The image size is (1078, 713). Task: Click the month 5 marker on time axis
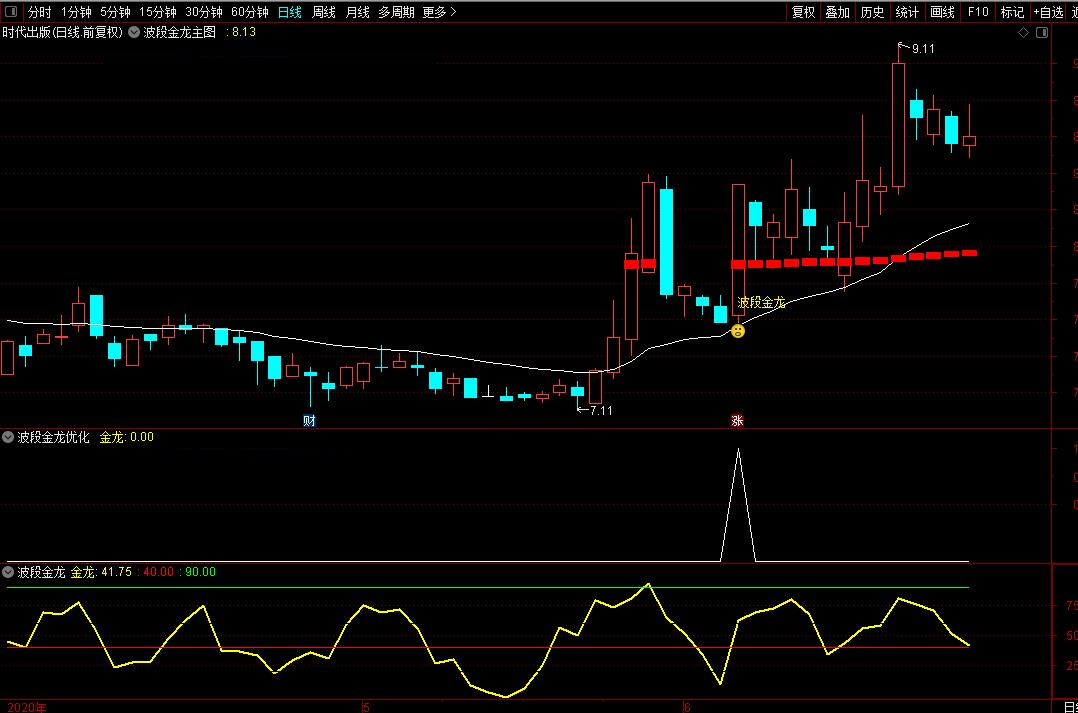pyautogui.click(x=366, y=707)
